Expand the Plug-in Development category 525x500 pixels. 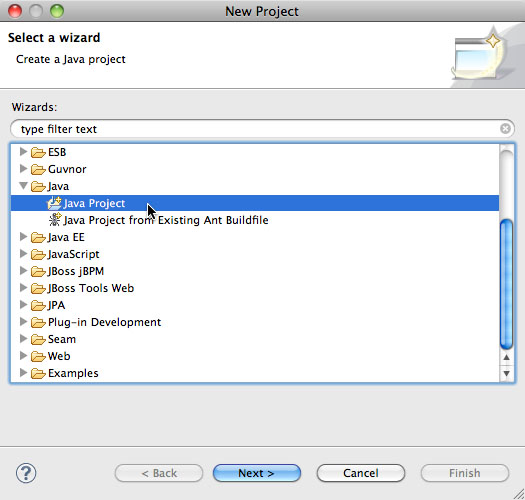pos(23,322)
